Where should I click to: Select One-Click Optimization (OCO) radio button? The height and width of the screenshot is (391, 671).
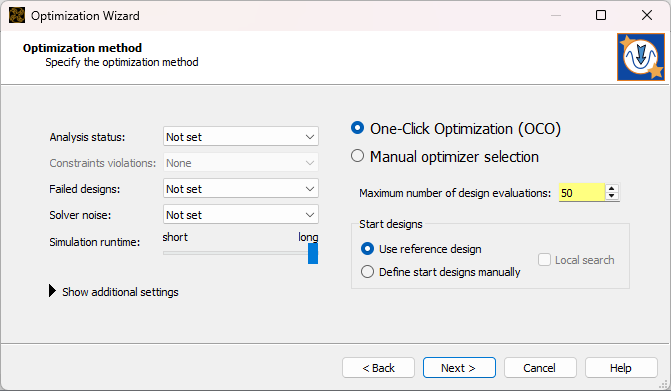pyautogui.click(x=357, y=128)
